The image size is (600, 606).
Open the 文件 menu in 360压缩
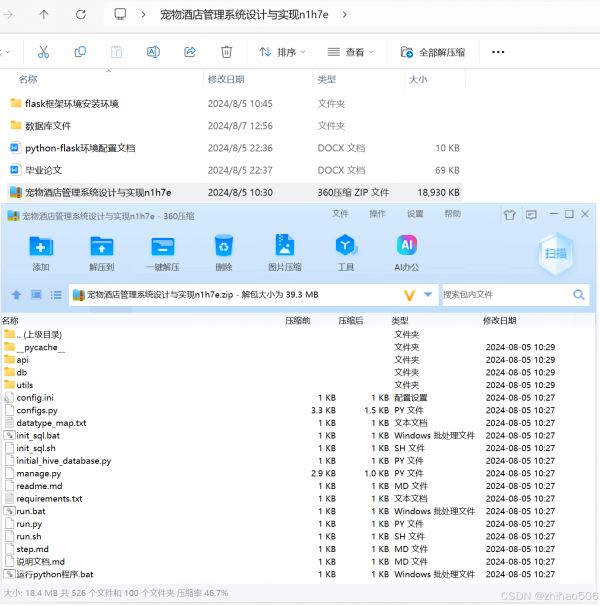click(x=340, y=214)
